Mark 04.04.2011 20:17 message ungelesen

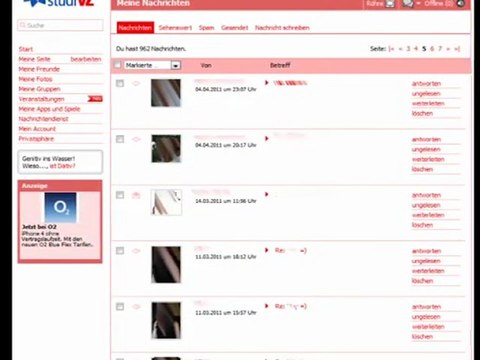426,149
